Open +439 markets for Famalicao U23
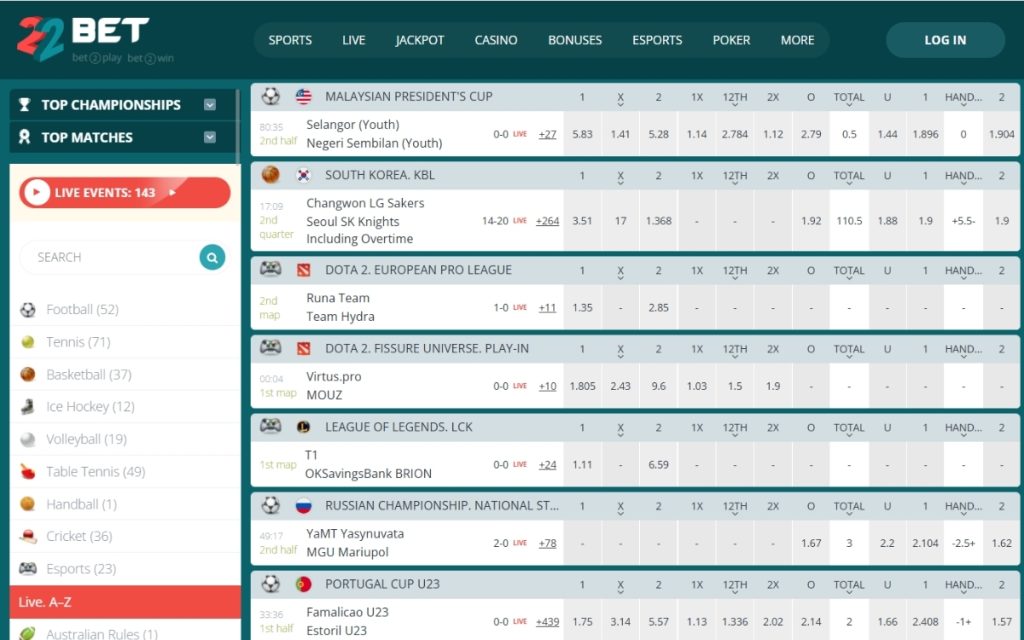Viewport: 1024px width, 640px height. 547,622
